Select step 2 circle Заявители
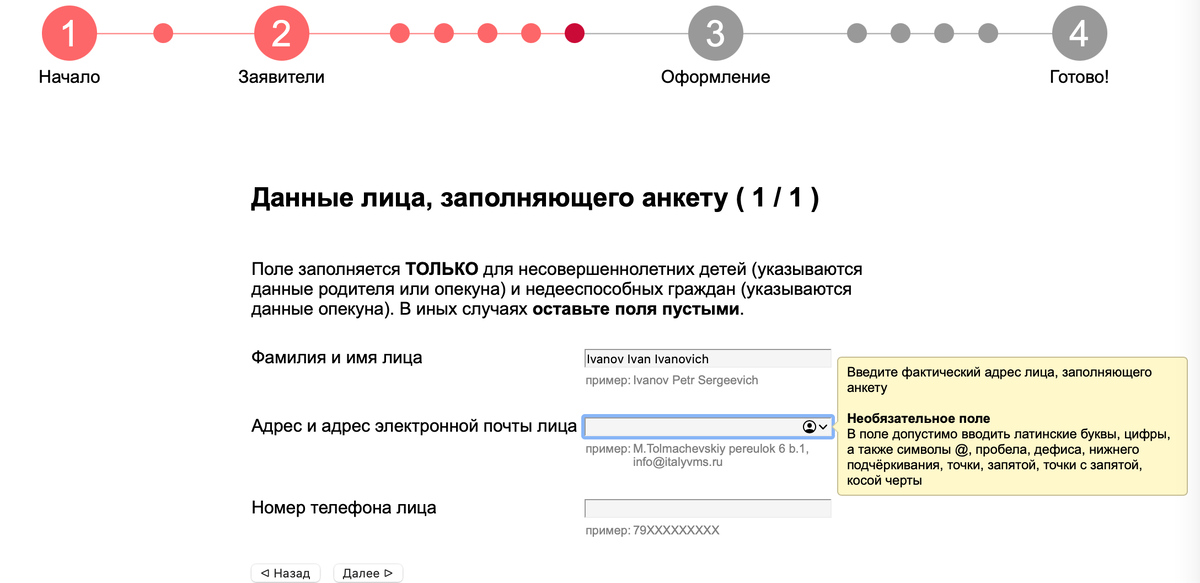Viewport: 1200px width, 583px height. 281,33
